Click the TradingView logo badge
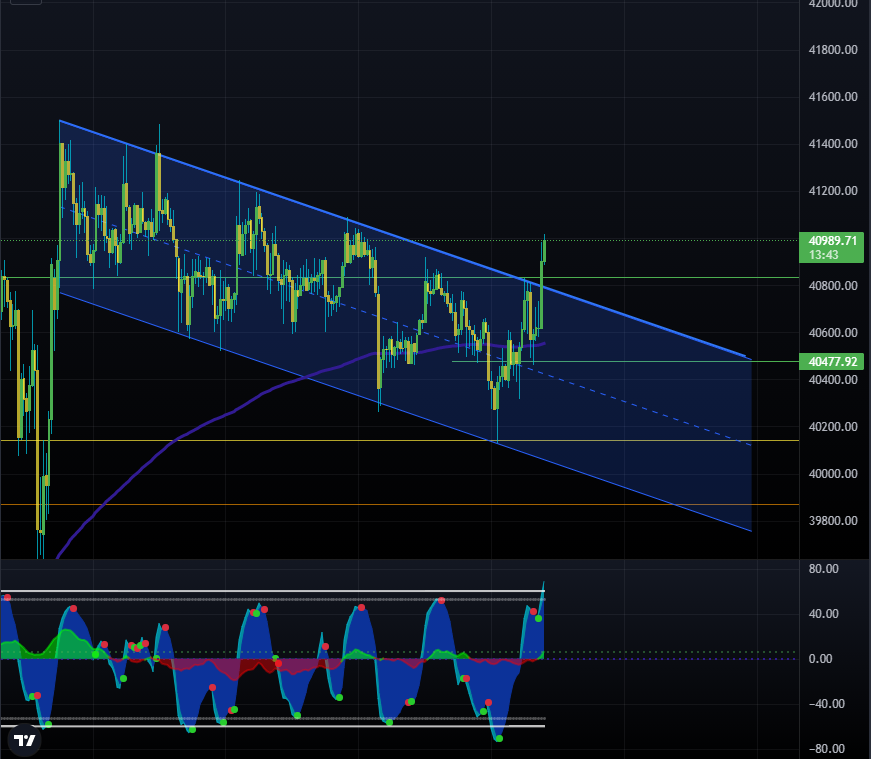This screenshot has height=759, width=871. click(x=24, y=741)
